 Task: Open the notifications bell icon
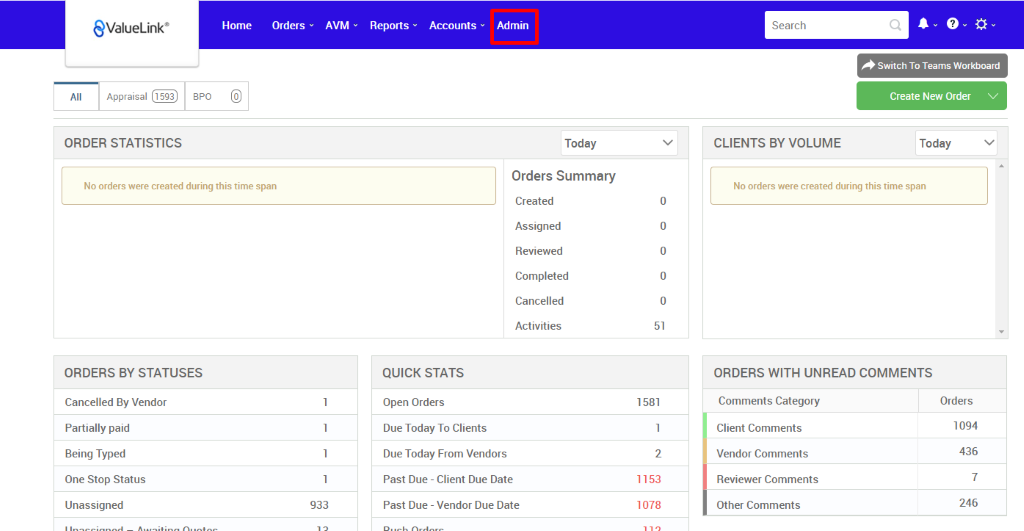click(923, 24)
